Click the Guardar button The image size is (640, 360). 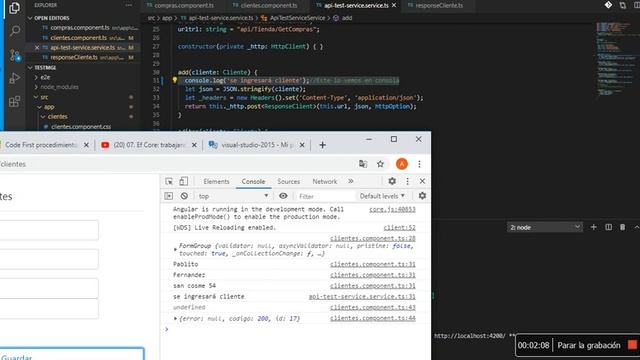pyautogui.click(x=71, y=354)
